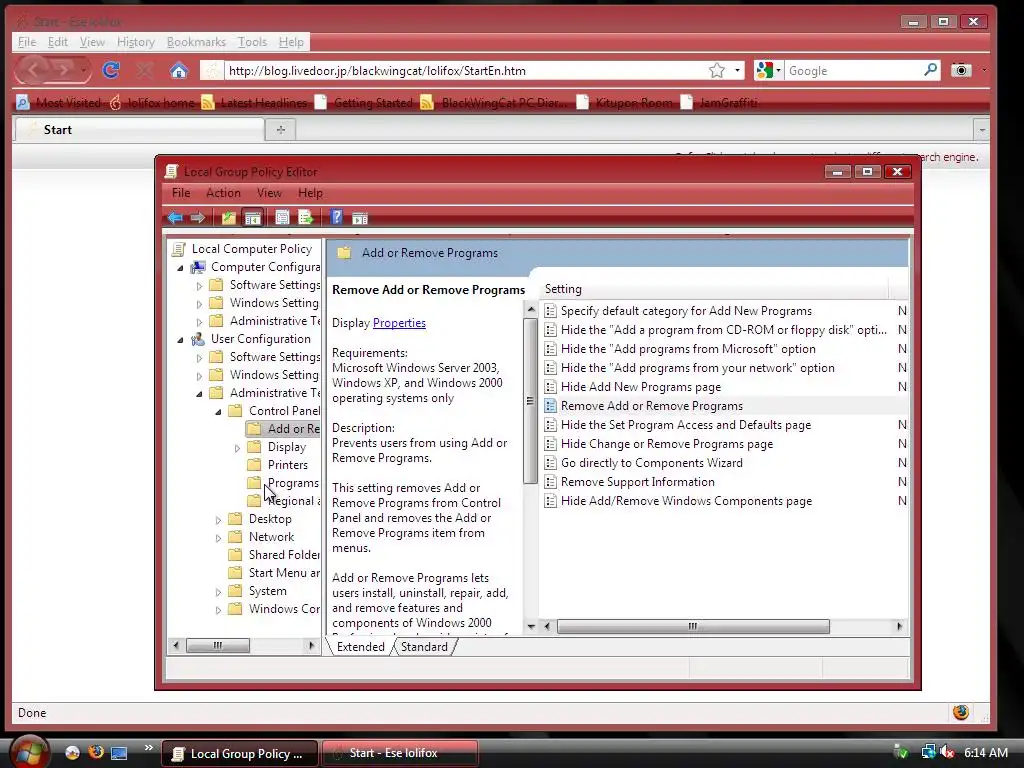
Task: Collapse the Control Panel tree node
Action: pyautogui.click(x=219, y=411)
